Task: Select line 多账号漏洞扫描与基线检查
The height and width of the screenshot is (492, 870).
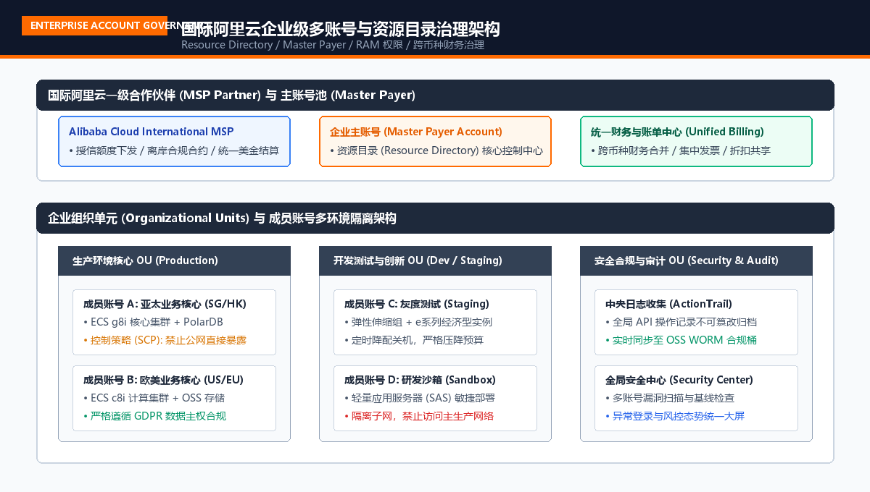Action: point(670,398)
